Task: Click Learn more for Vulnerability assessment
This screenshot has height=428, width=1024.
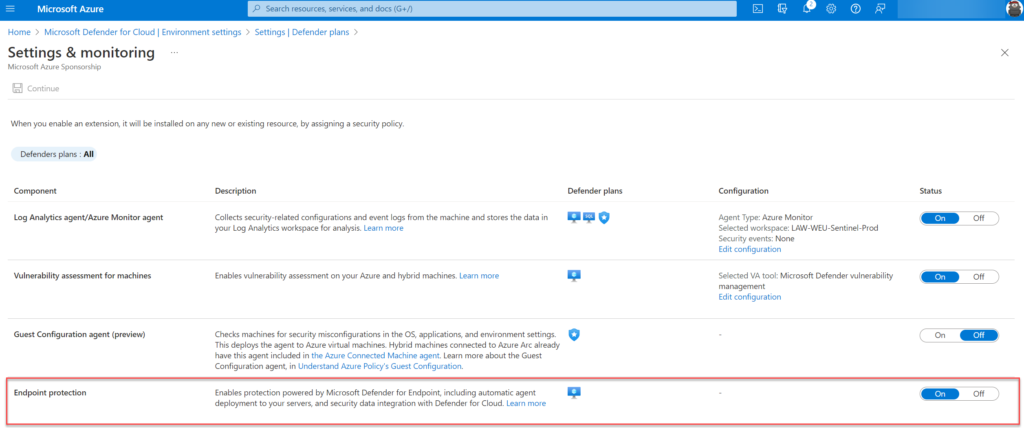Action: click(x=479, y=276)
